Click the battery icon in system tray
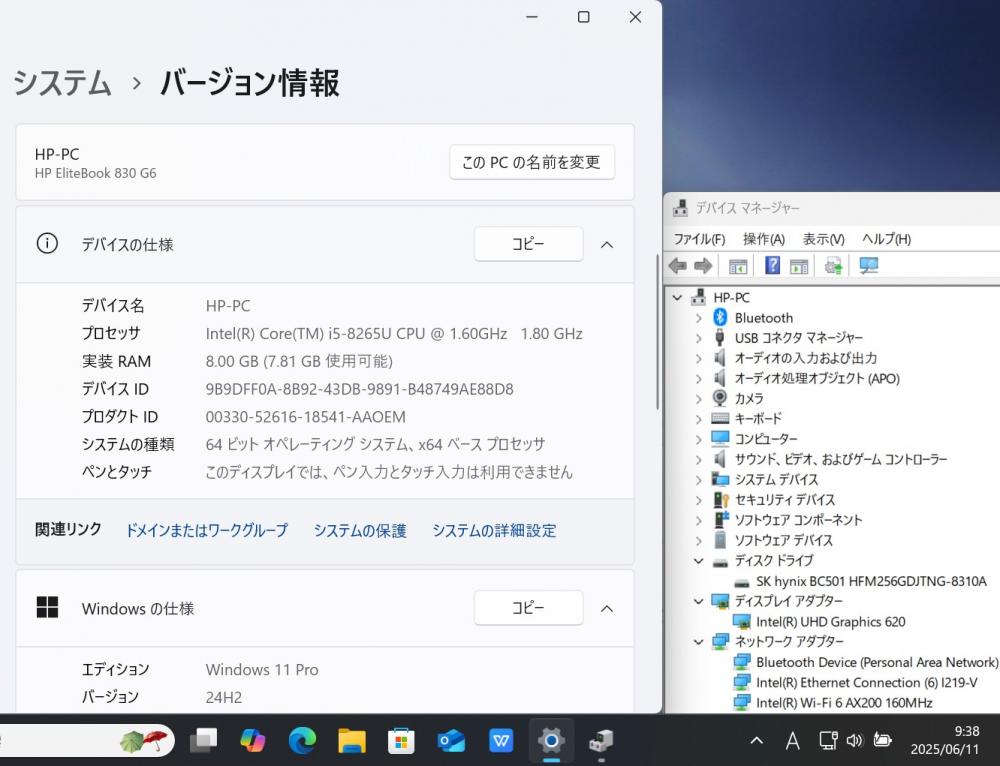 pyautogui.click(x=882, y=740)
